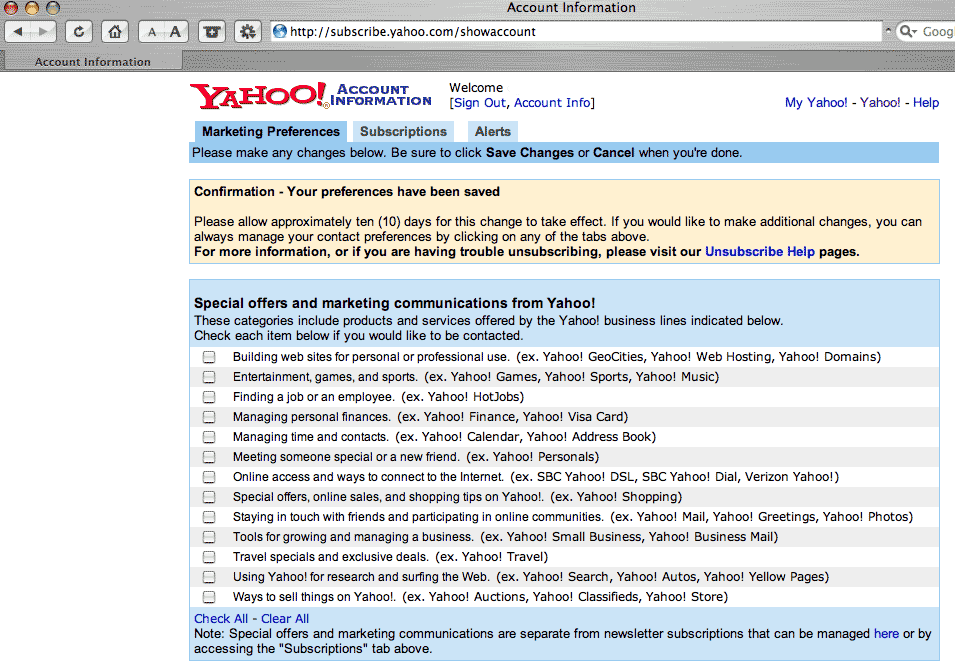Click 'Special offers and marketing communications from Yahoo!' heading

point(395,303)
